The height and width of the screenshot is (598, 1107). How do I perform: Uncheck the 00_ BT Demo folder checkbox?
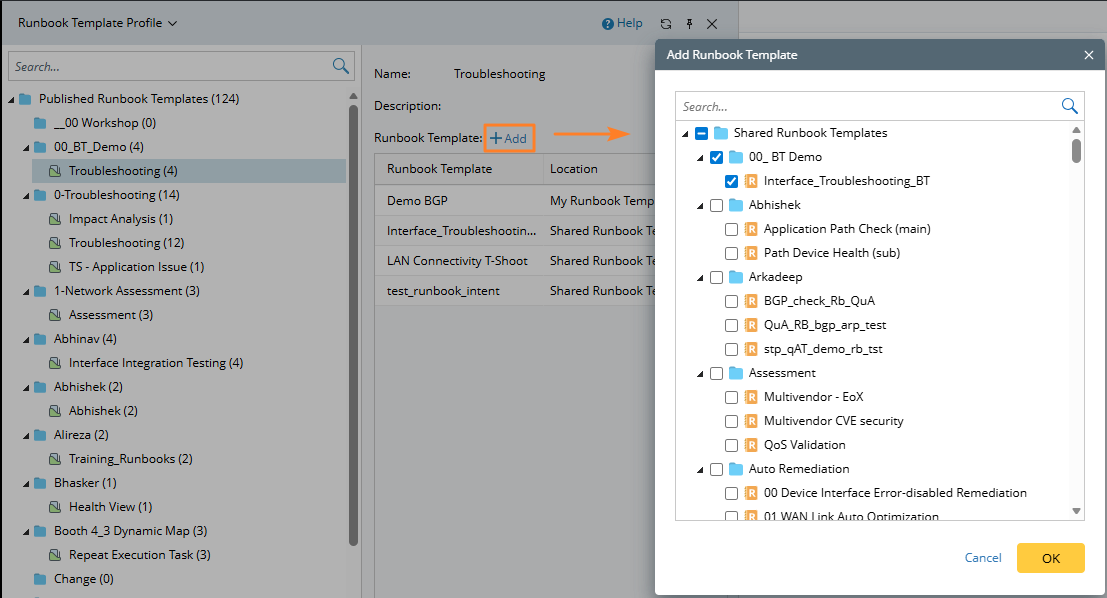pyautogui.click(x=716, y=157)
